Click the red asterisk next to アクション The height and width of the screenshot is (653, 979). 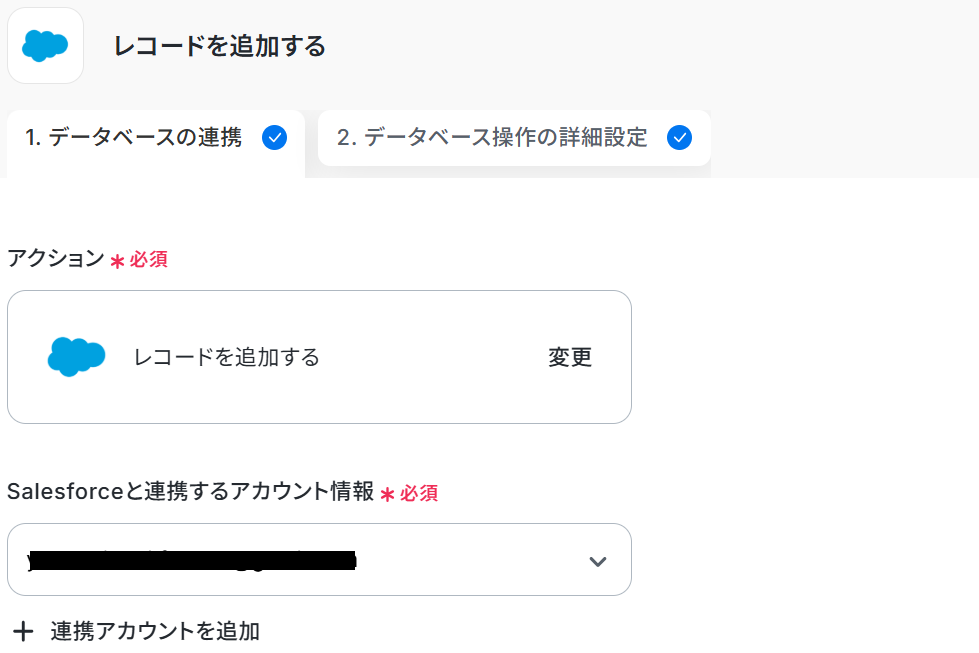(x=117, y=261)
